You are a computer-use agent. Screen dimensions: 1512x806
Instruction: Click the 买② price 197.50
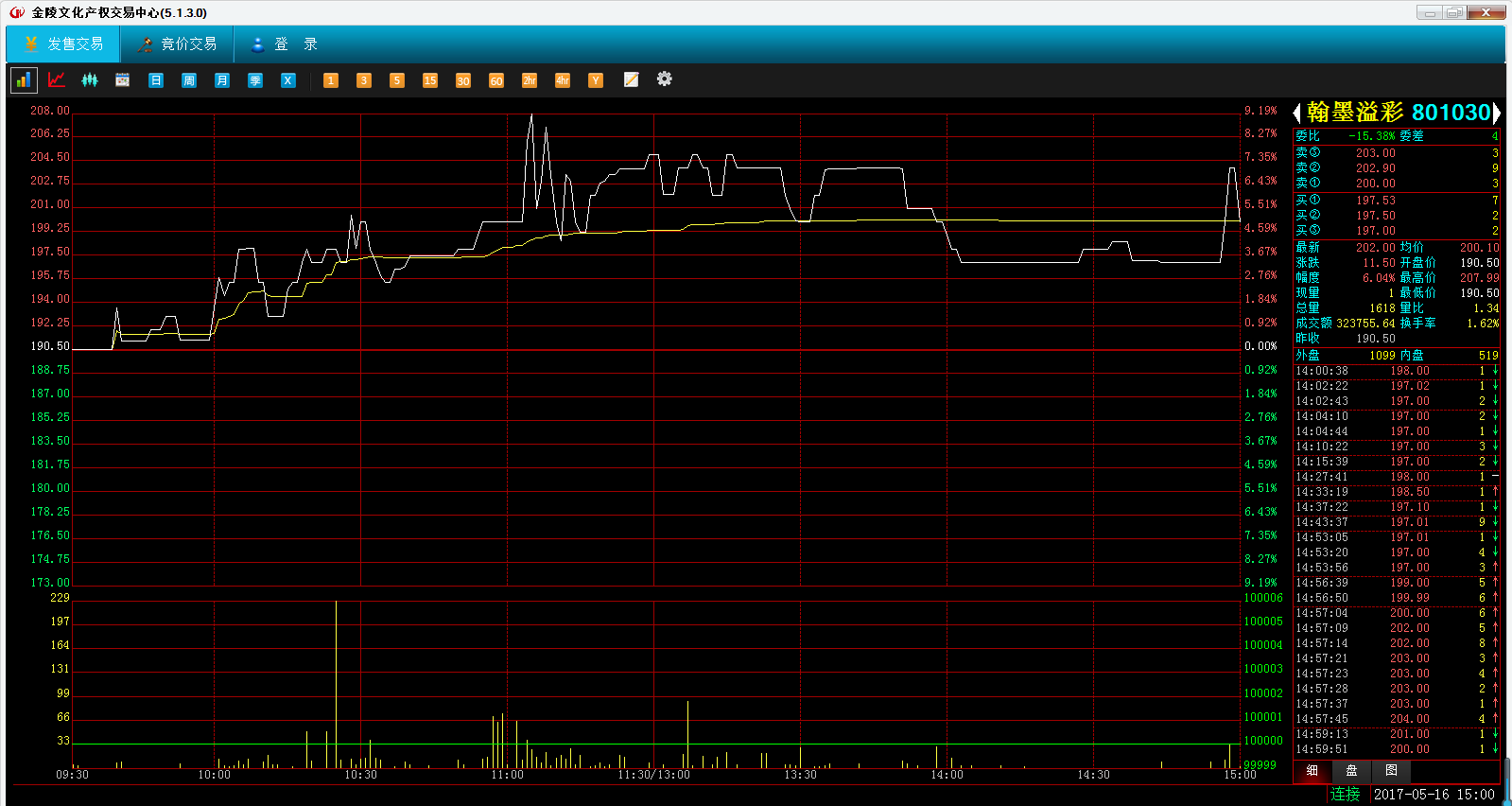[1376, 216]
